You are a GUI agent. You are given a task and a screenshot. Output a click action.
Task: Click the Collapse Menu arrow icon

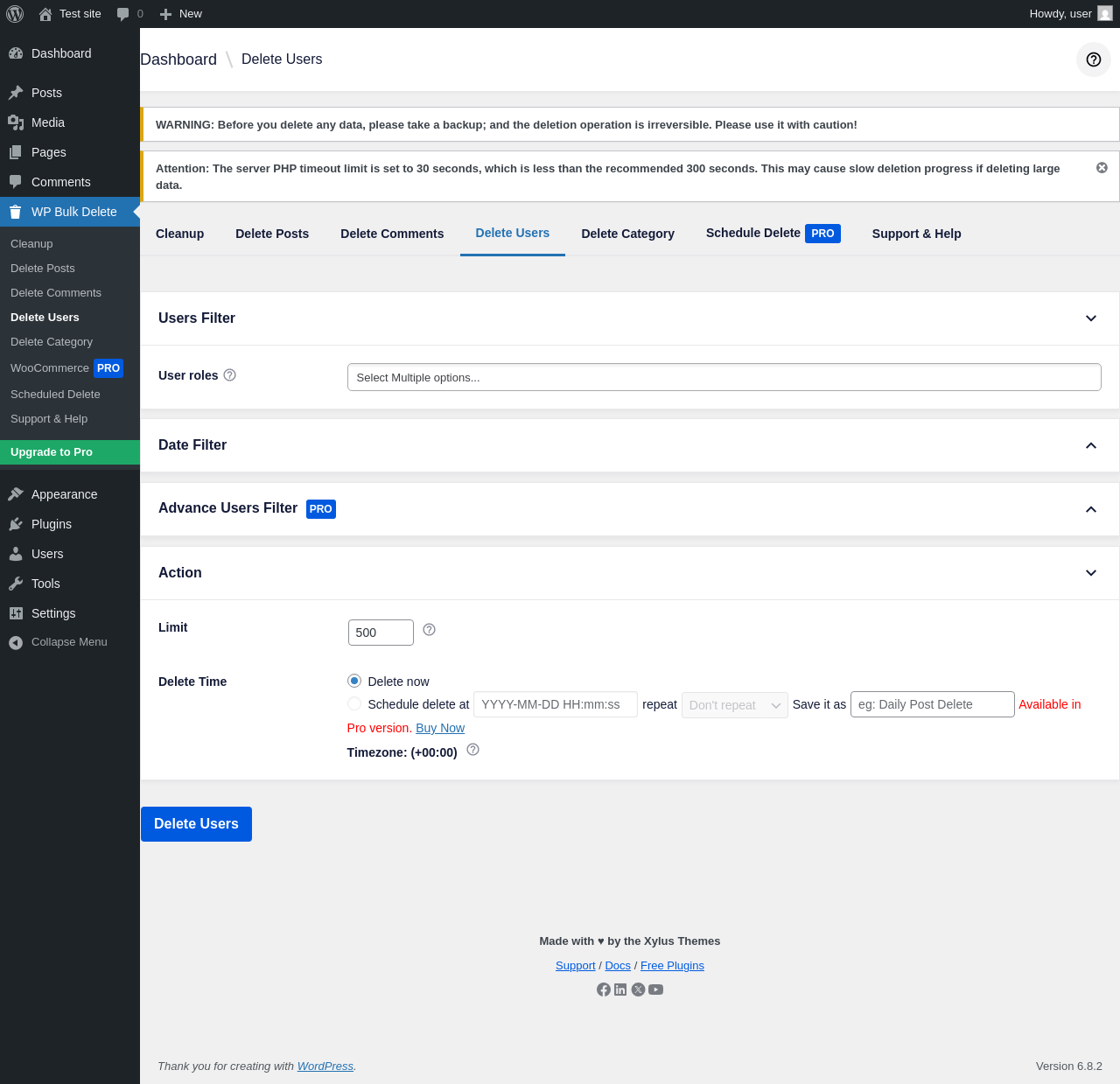pyautogui.click(x=16, y=643)
